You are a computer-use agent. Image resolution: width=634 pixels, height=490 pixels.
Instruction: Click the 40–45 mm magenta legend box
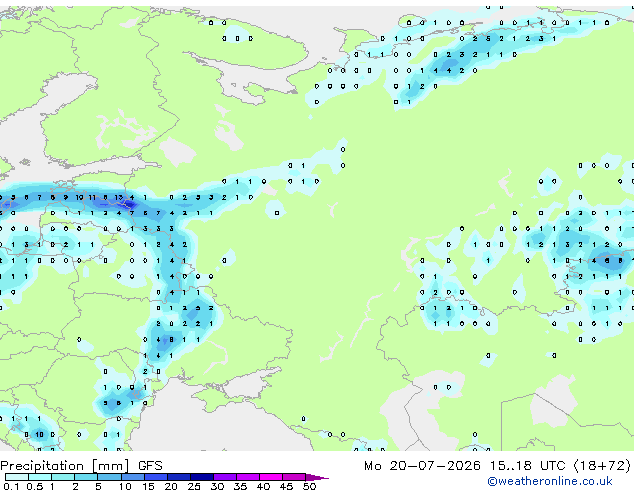(271, 477)
